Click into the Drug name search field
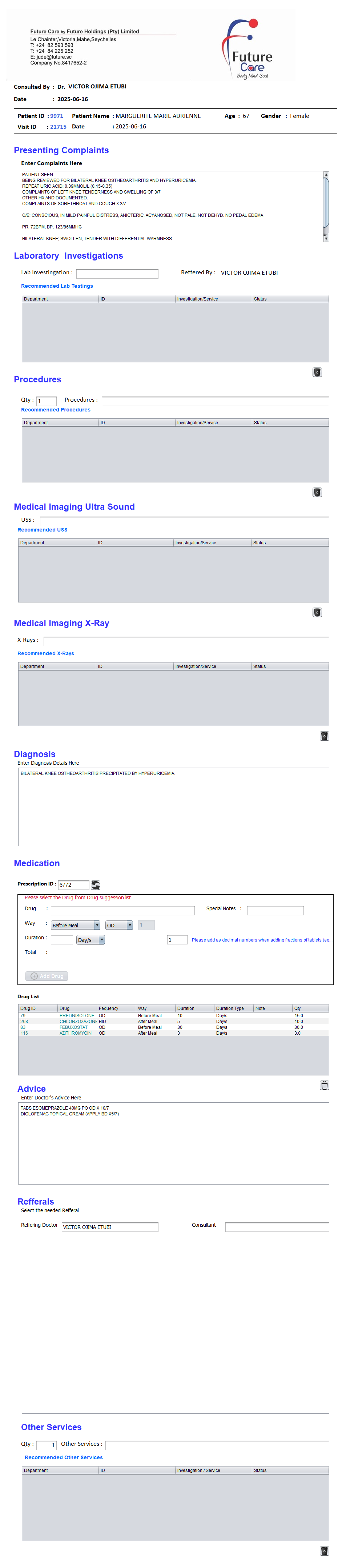This screenshot has height=1568, width=338. [123, 911]
